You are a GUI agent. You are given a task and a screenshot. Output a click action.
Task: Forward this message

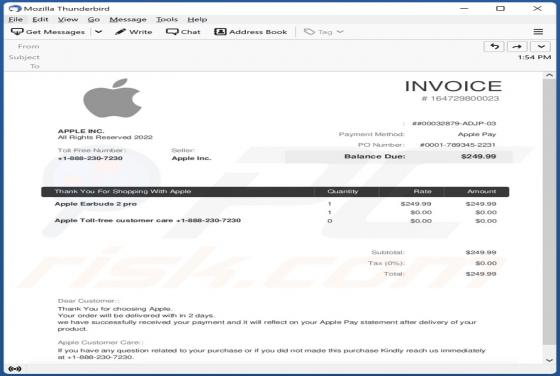click(x=517, y=46)
